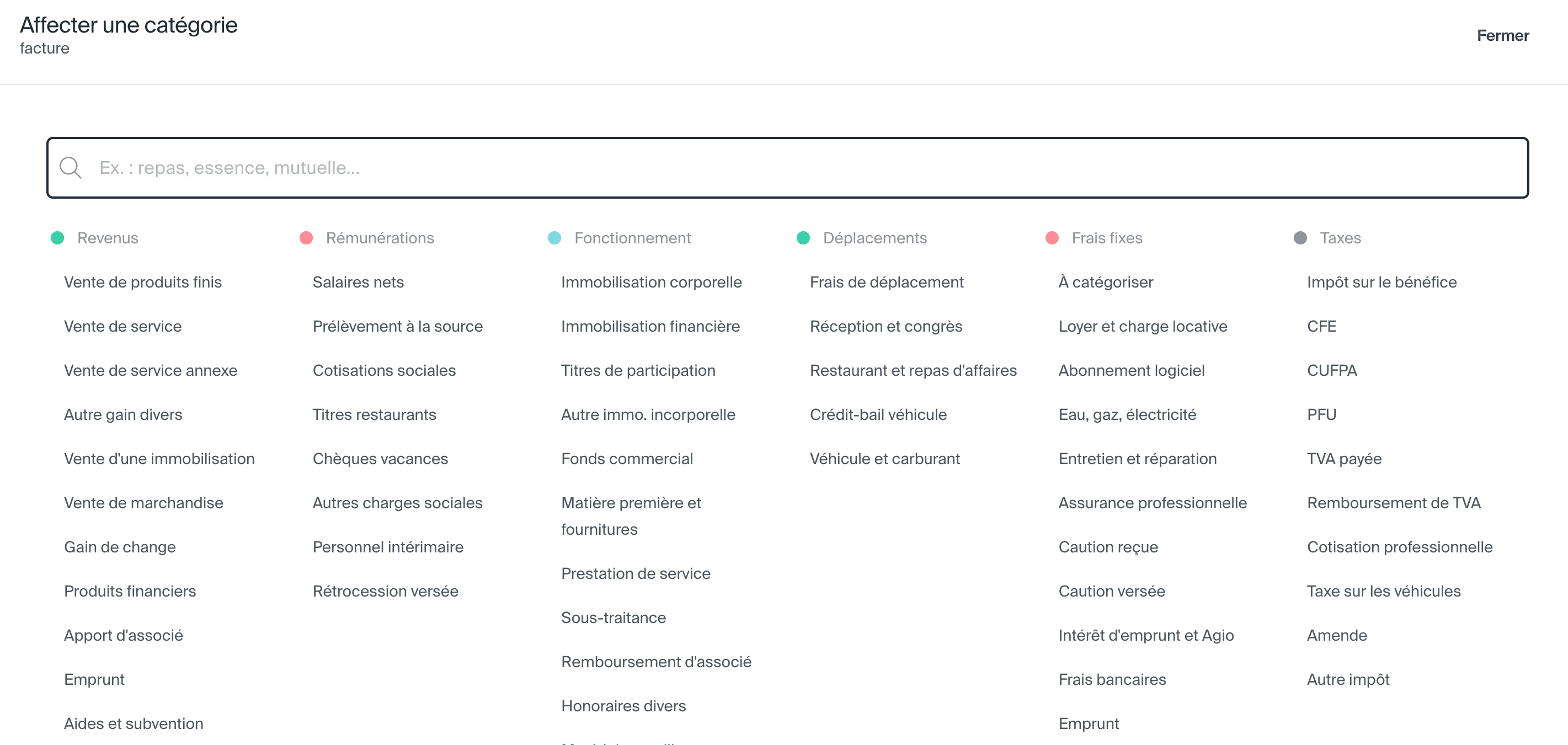Click the red dot beside Frais fixes
Image resolution: width=1568 pixels, height=745 pixels.
[x=1052, y=238]
